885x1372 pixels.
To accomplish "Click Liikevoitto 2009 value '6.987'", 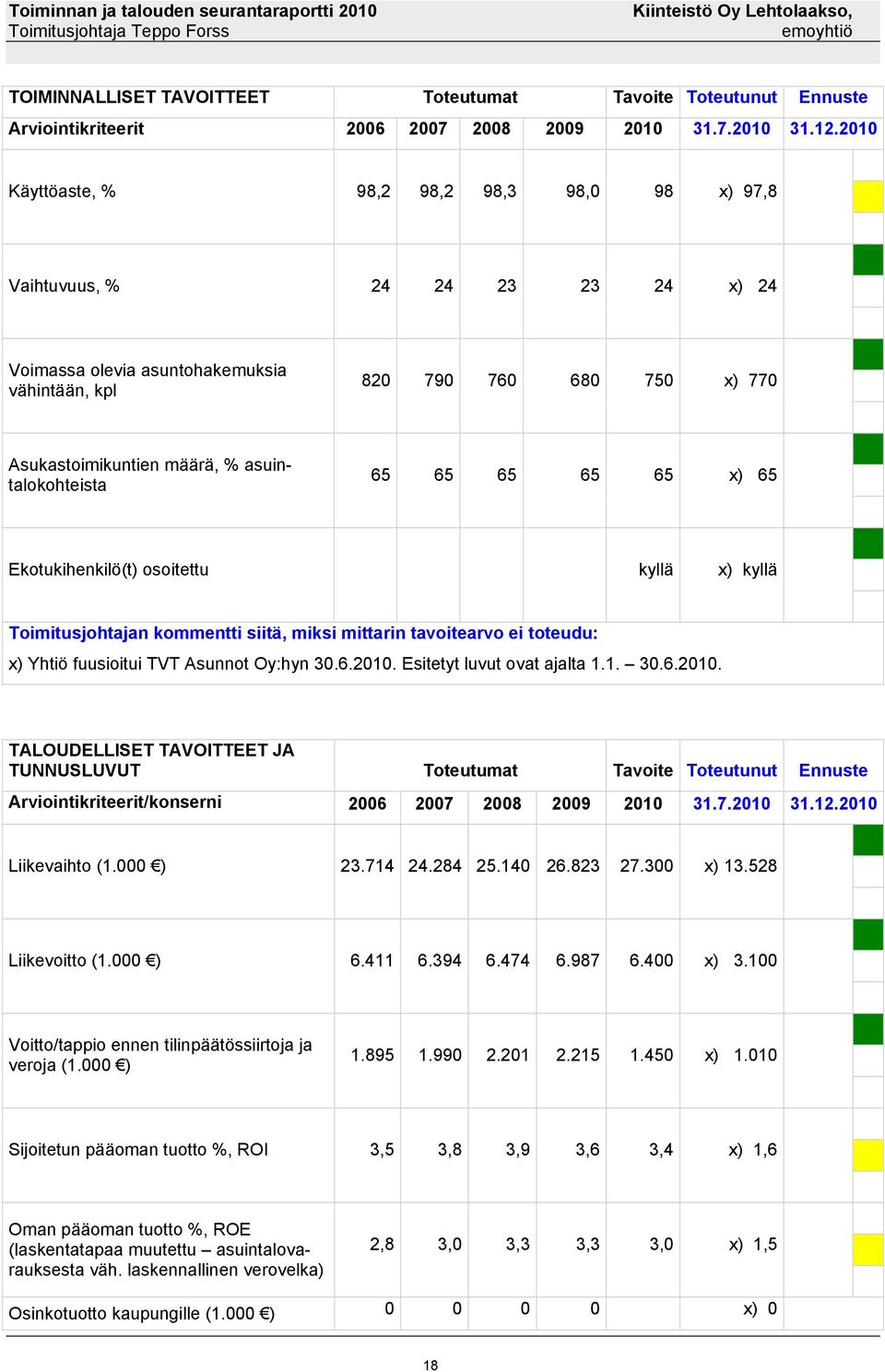I will pyautogui.click(x=577, y=960).
